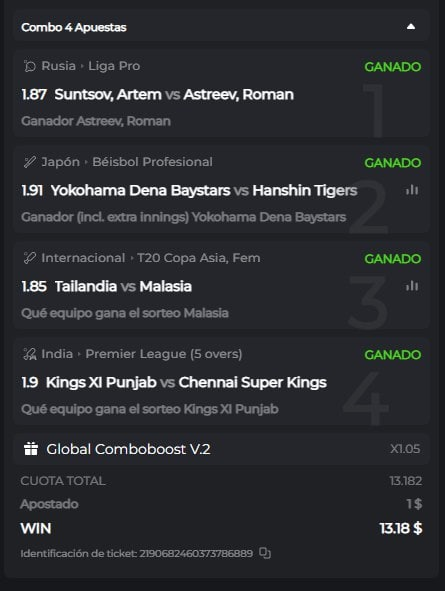Open Yokohama Dena Baystars vs Hanshin Tigers match
This screenshot has height=591, width=445.
pyautogui.click(x=204, y=190)
